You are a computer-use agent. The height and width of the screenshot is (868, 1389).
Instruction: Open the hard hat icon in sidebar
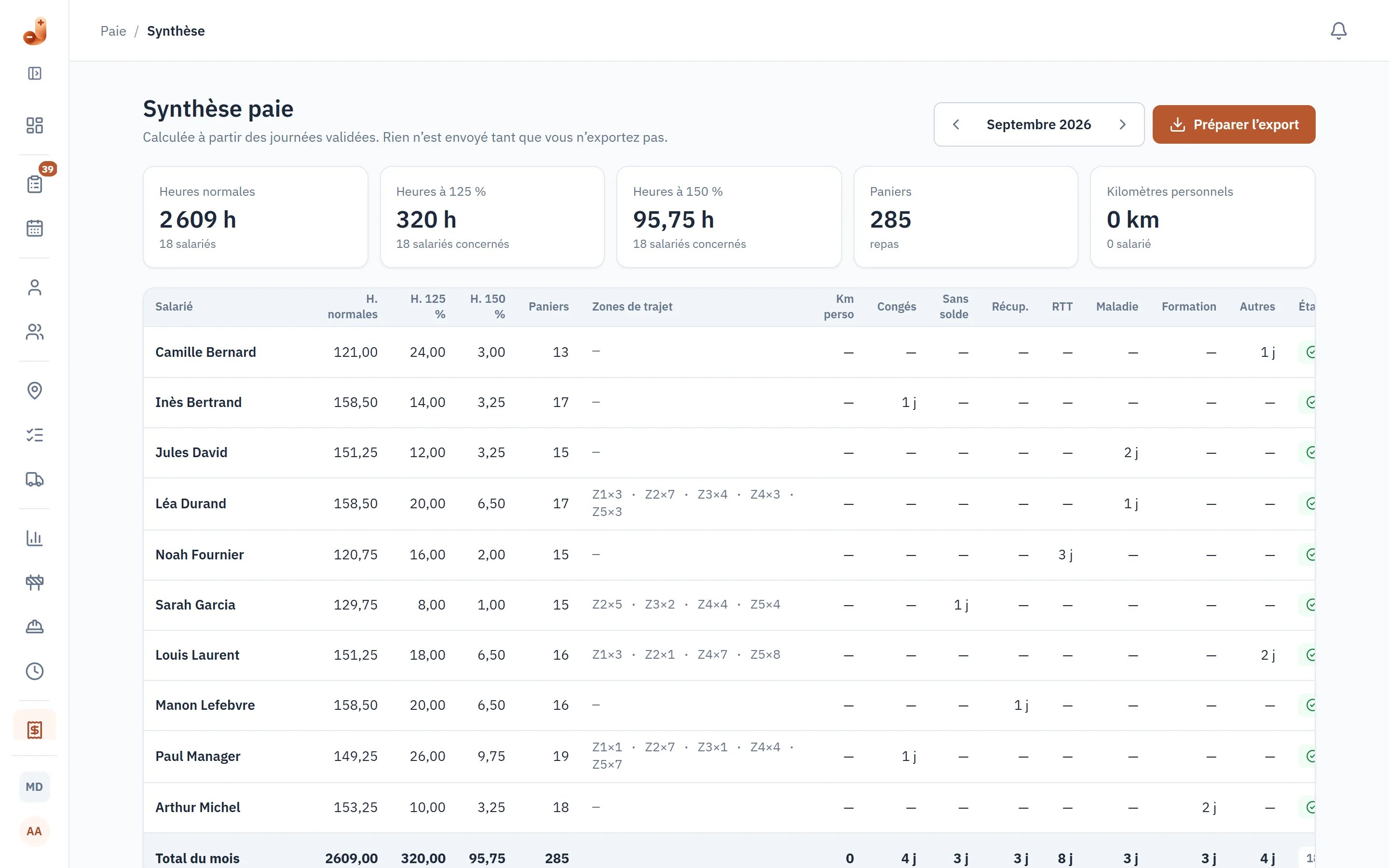click(34, 626)
